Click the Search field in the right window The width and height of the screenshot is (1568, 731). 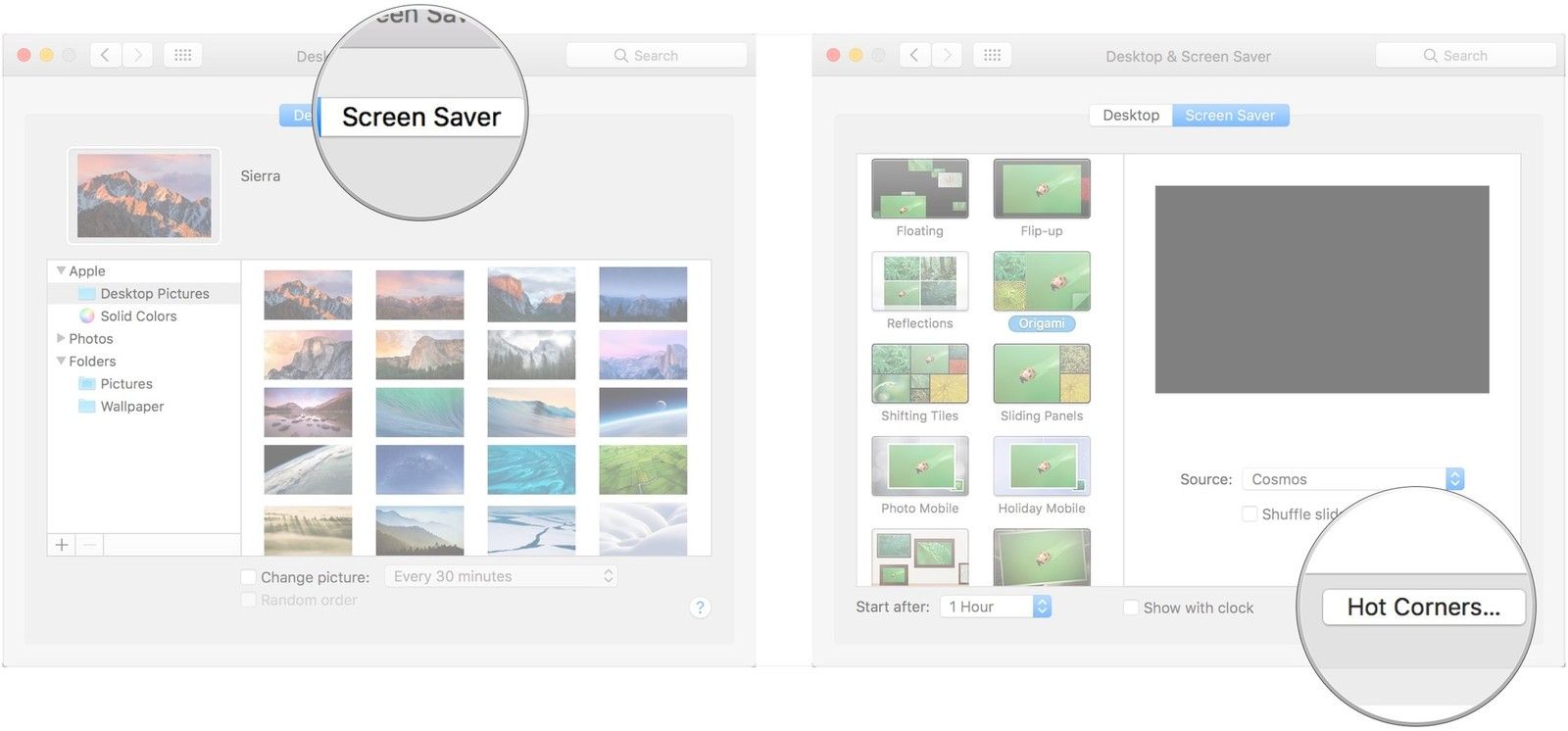1465,56
